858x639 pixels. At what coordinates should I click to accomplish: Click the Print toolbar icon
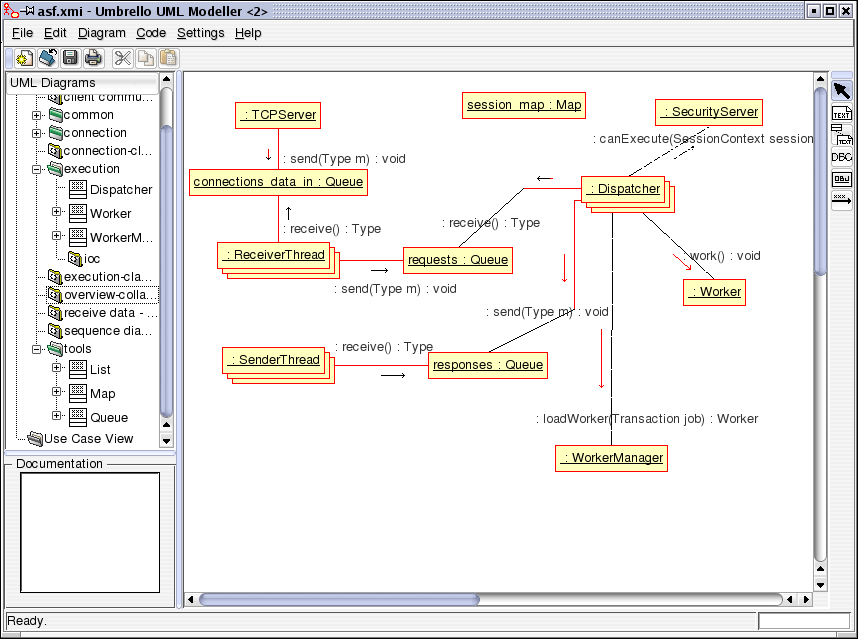[x=94, y=58]
